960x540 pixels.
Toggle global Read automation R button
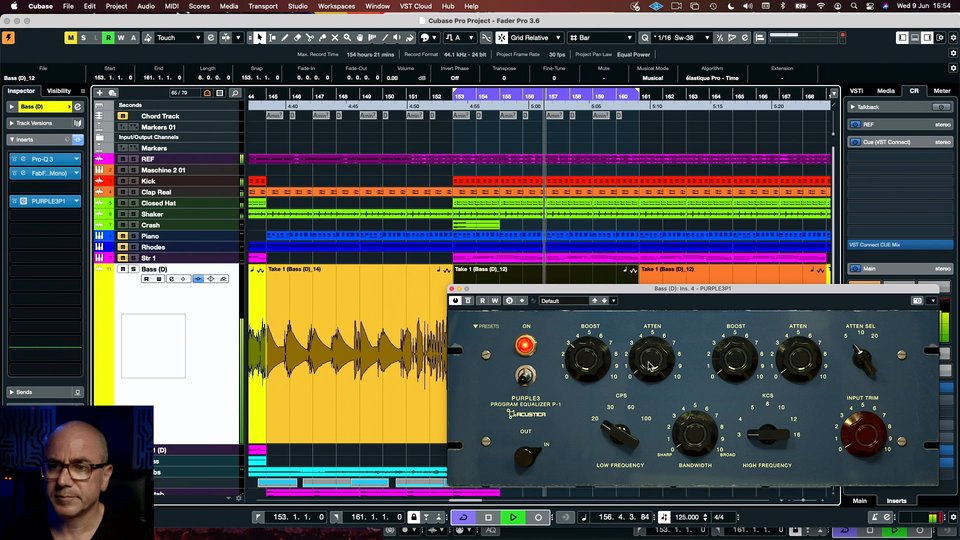click(x=108, y=38)
